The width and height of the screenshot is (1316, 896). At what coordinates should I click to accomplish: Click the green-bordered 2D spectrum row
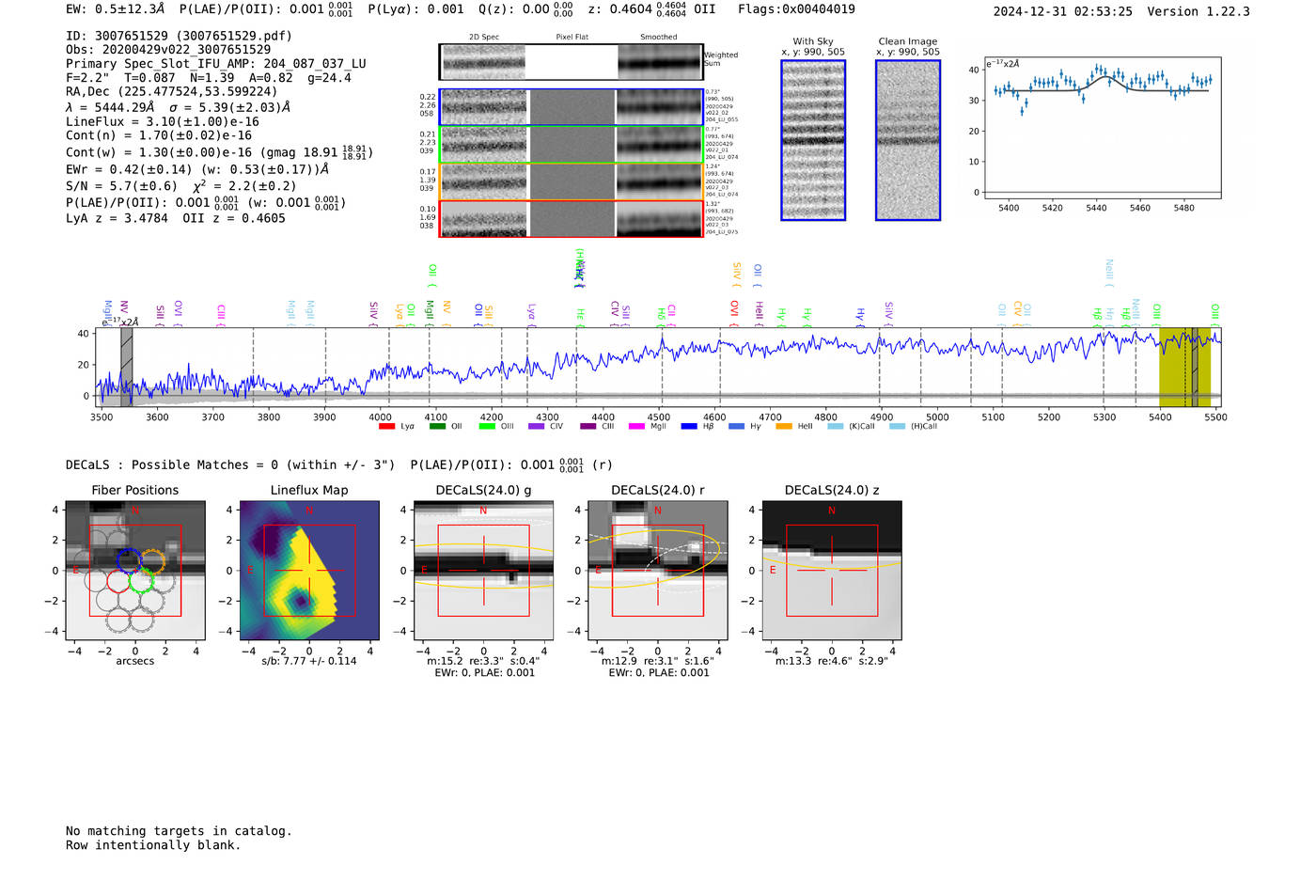[x=572, y=145]
